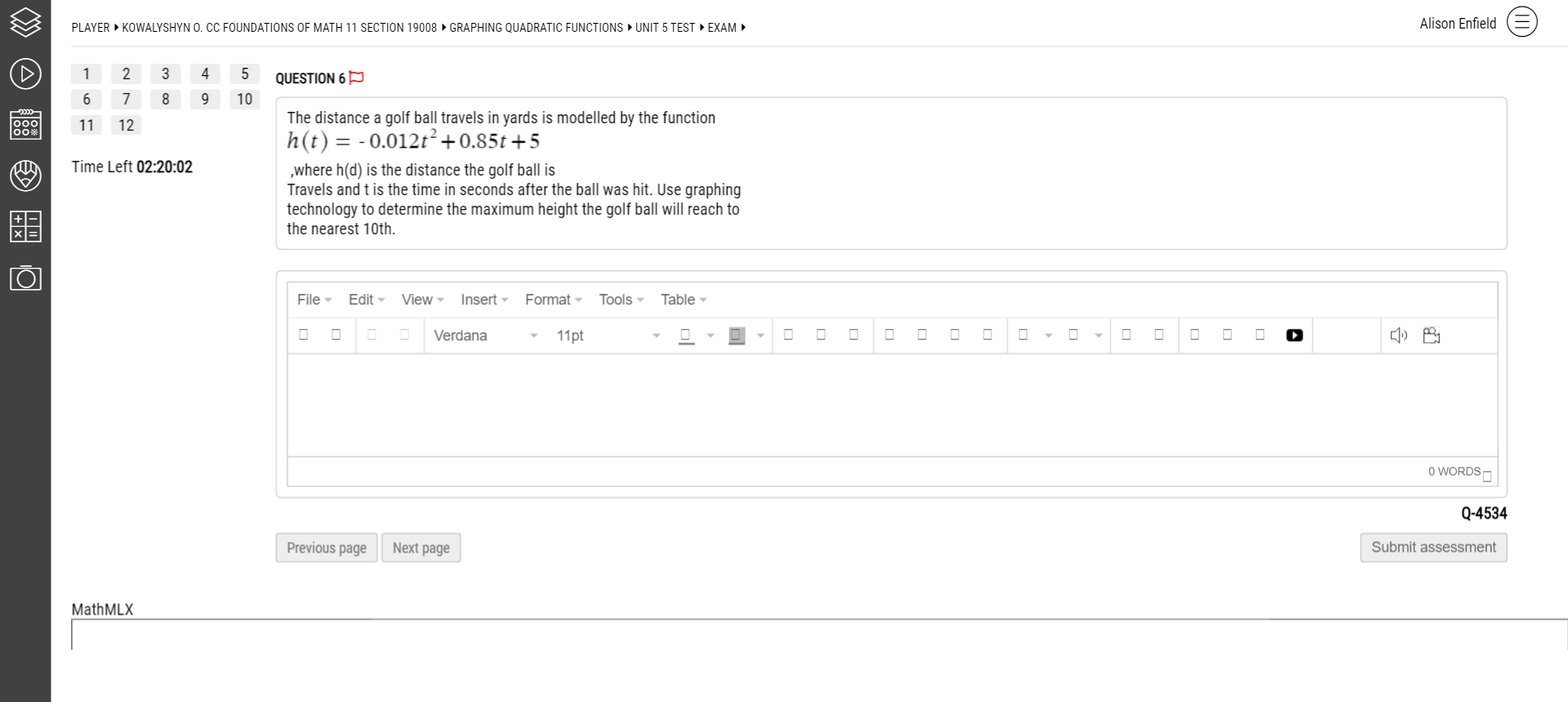The image size is (1568, 702).
Task: Click the Previous page button
Action: pyautogui.click(x=327, y=548)
